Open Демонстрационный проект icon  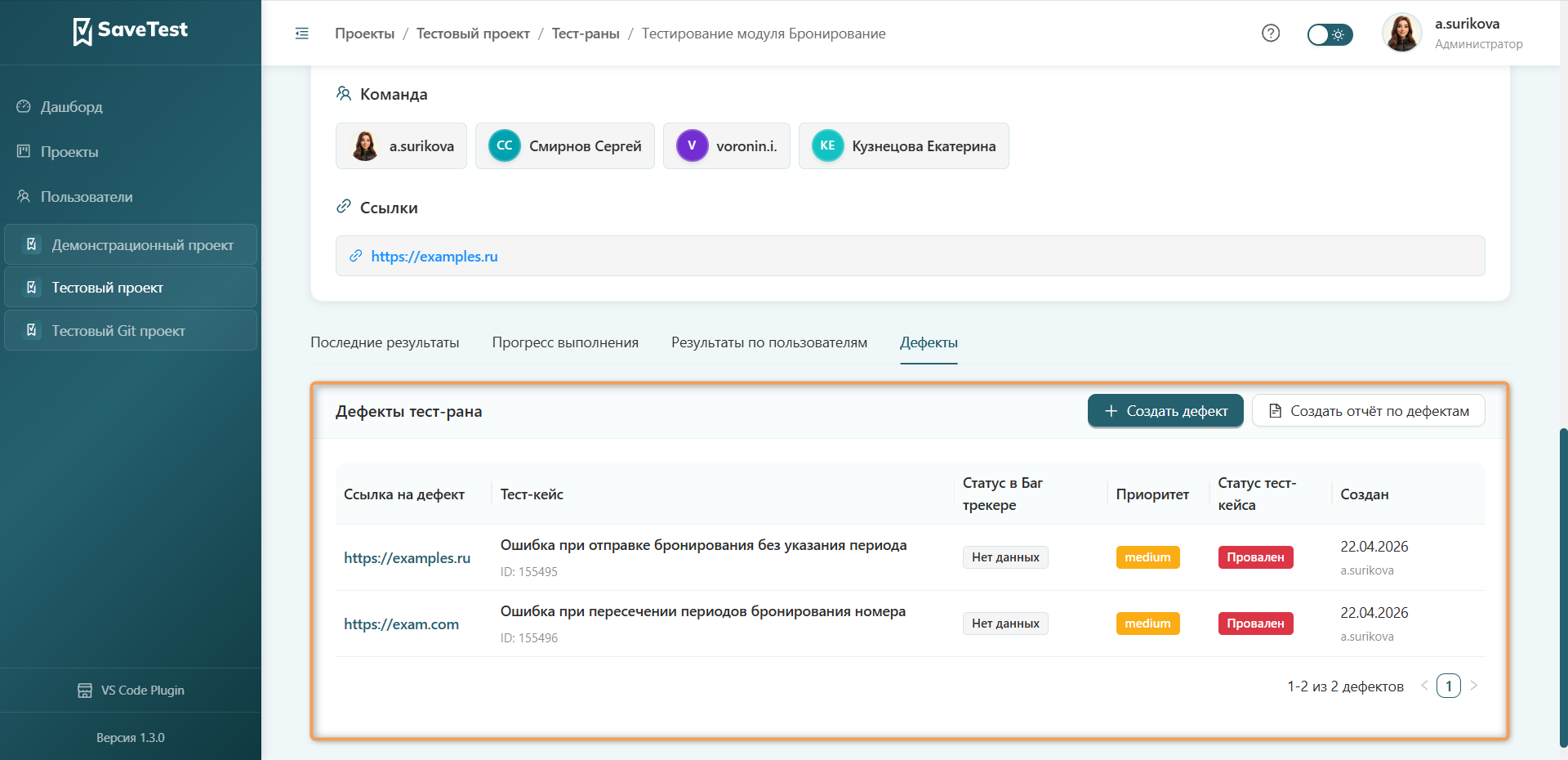[x=32, y=244]
